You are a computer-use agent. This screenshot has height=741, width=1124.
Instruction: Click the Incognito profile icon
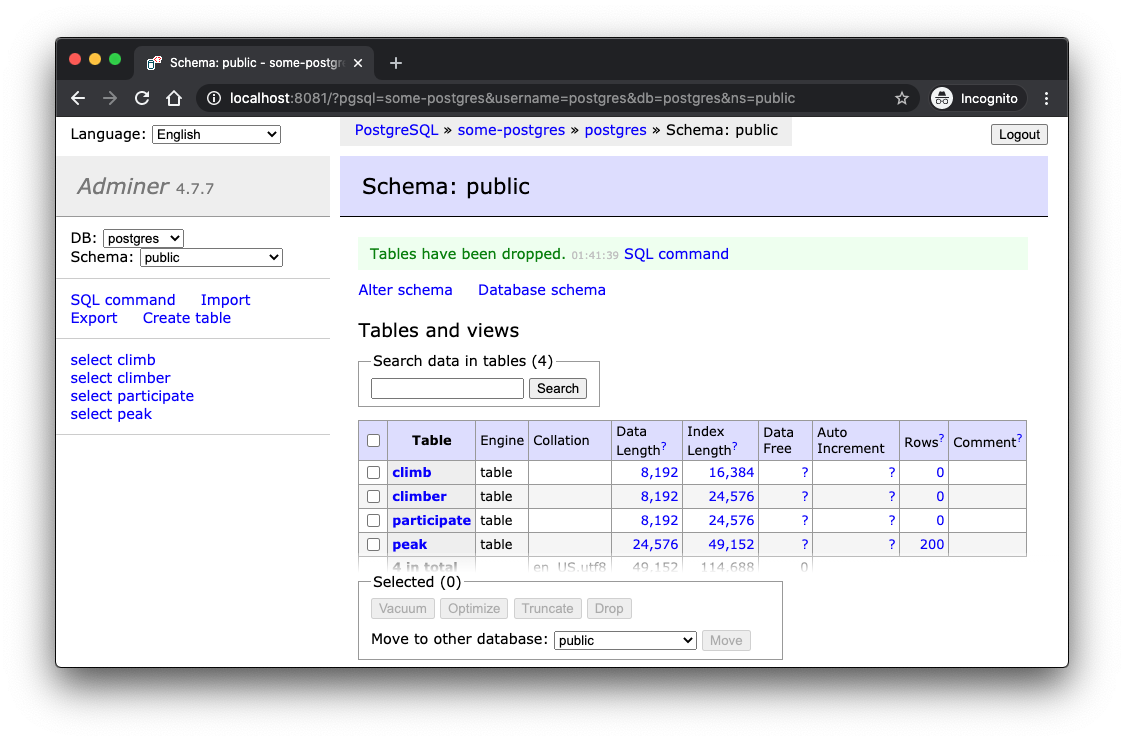pos(941,98)
